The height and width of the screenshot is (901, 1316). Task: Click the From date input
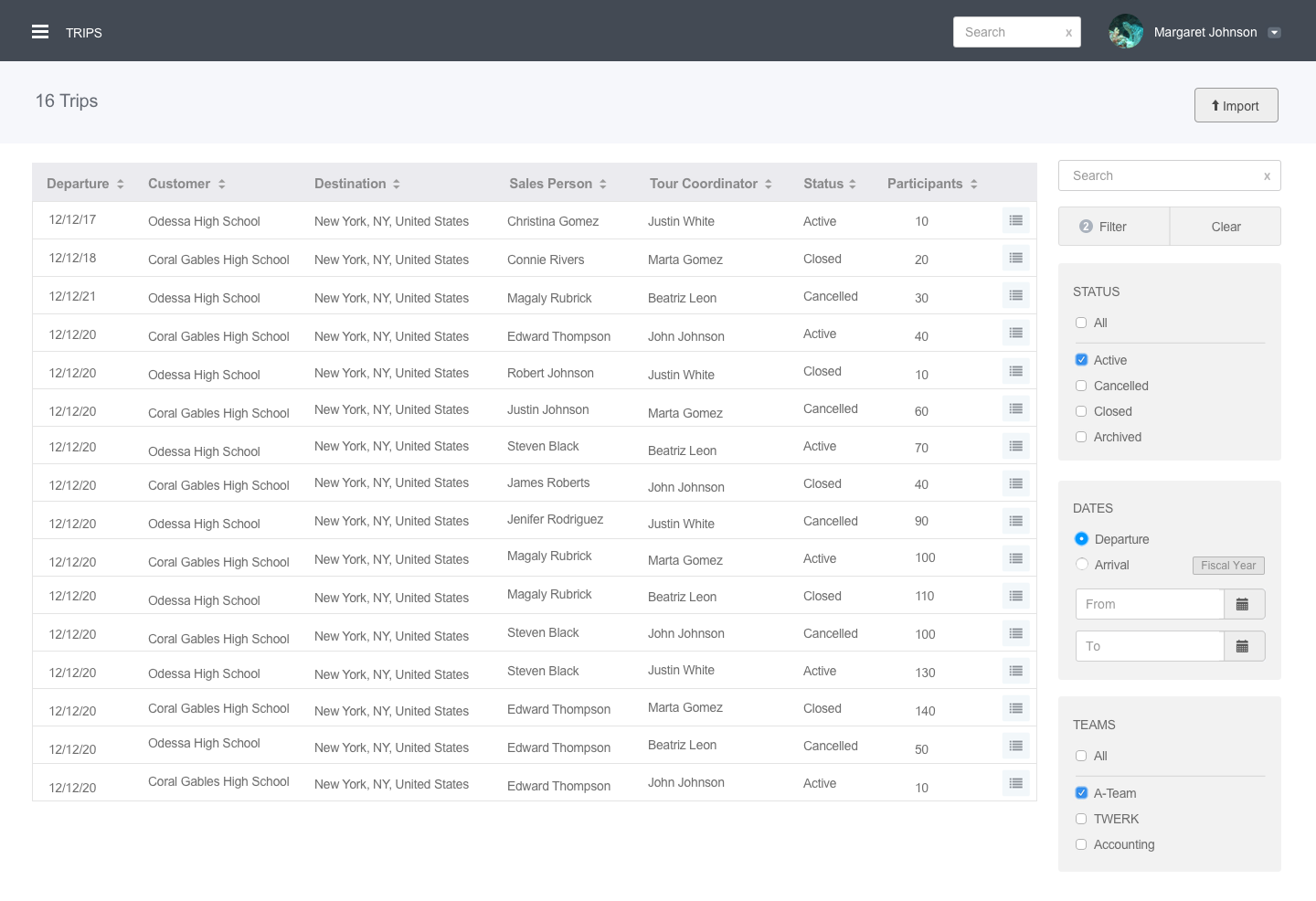[x=1150, y=604]
